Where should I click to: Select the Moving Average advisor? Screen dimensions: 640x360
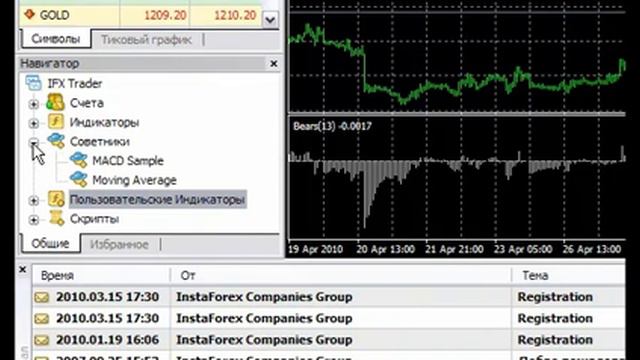134,180
